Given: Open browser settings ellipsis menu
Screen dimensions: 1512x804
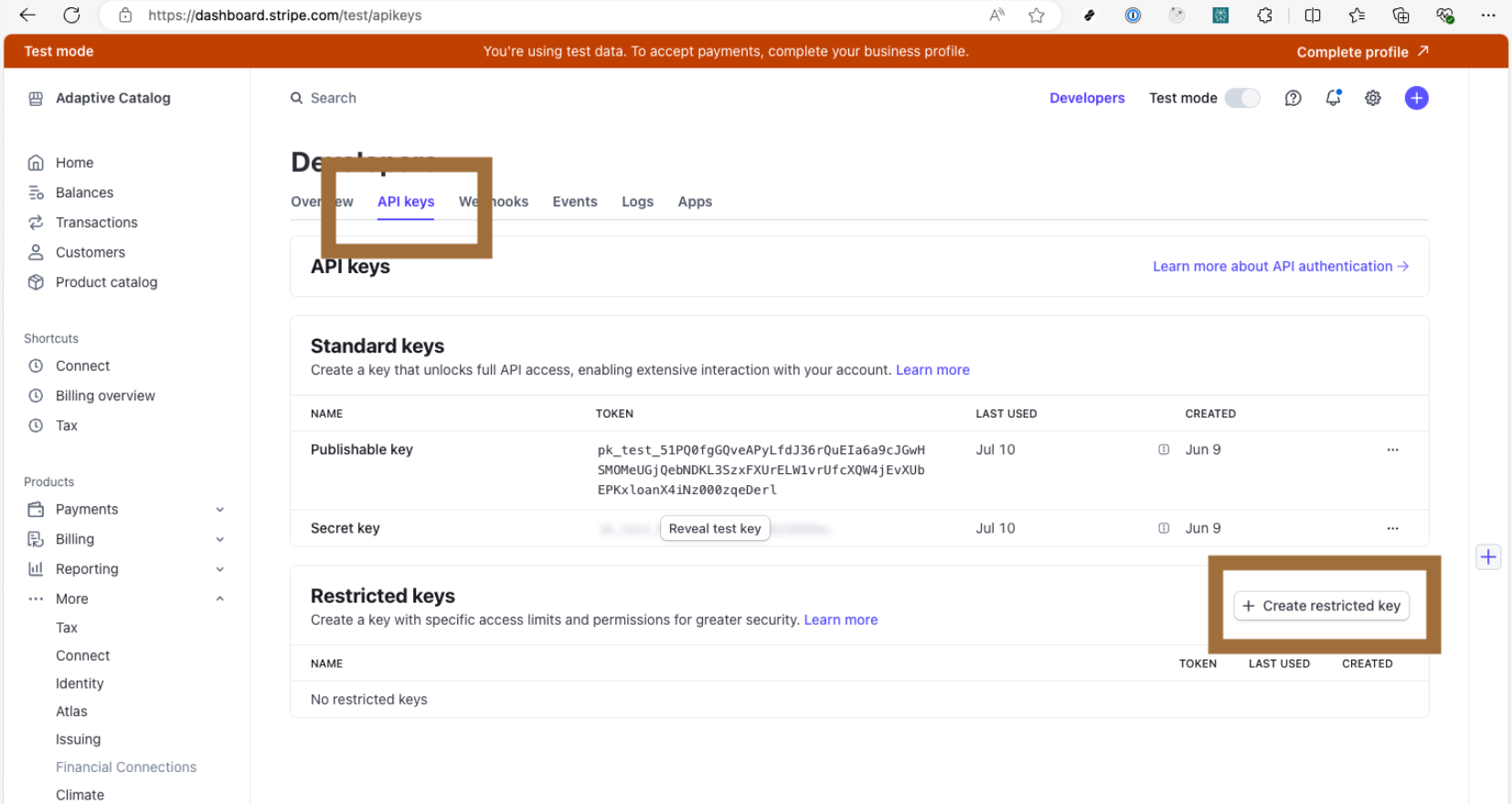Looking at the screenshot, I should click(x=1488, y=15).
